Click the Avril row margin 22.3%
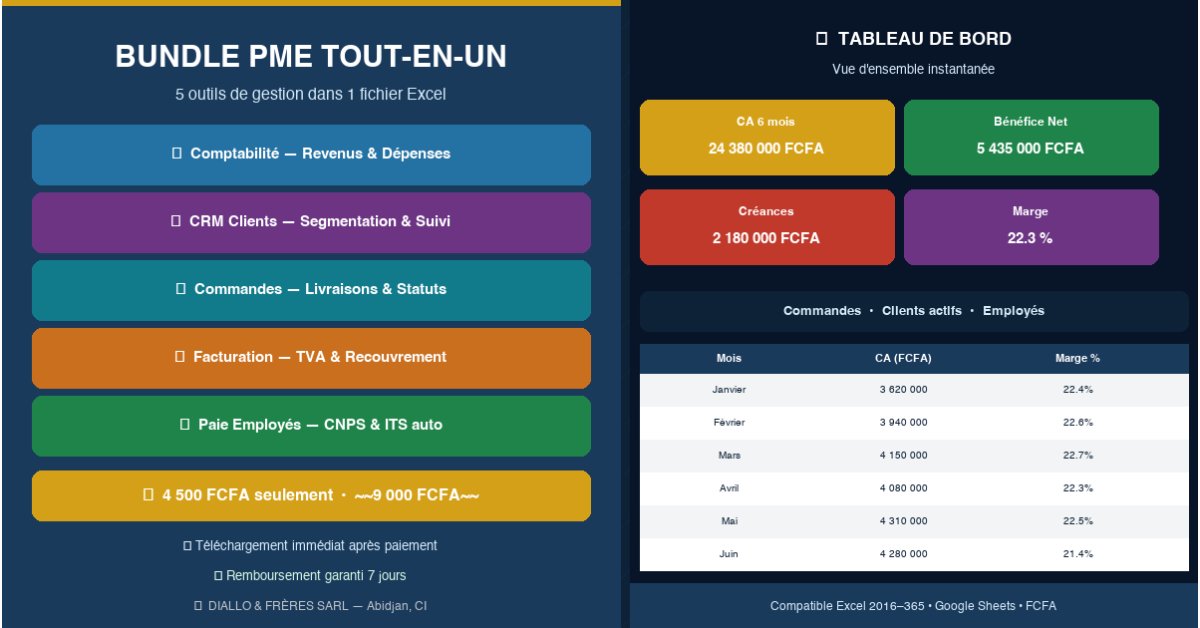The image size is (1200, 628). coord(1078,489)
